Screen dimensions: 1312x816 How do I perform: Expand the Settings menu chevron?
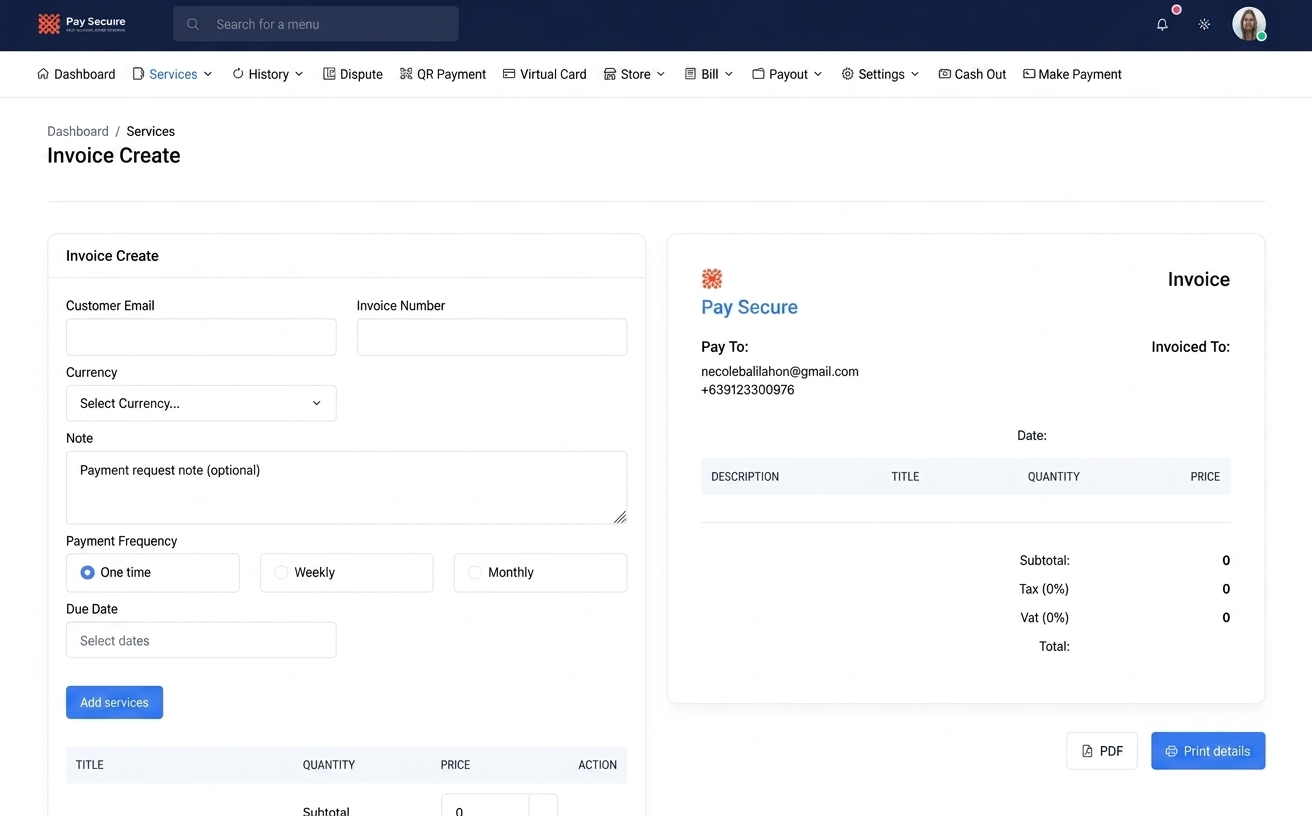915,74
